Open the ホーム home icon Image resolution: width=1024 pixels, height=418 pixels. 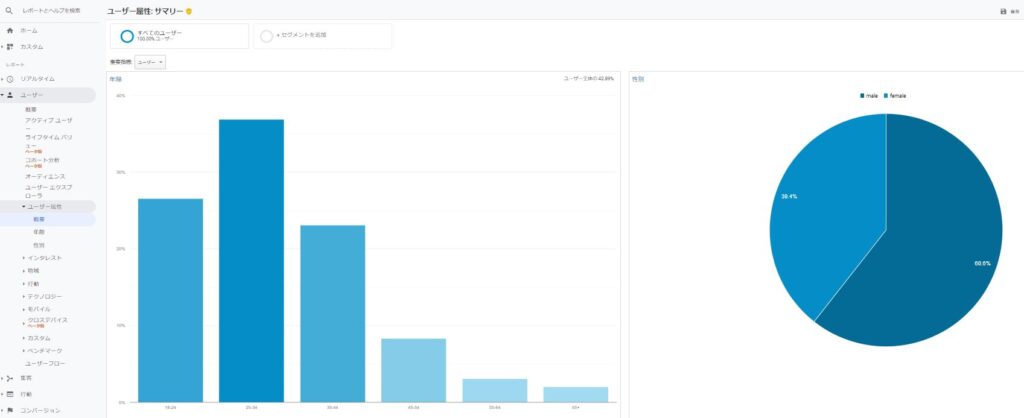tap(10, 31)
